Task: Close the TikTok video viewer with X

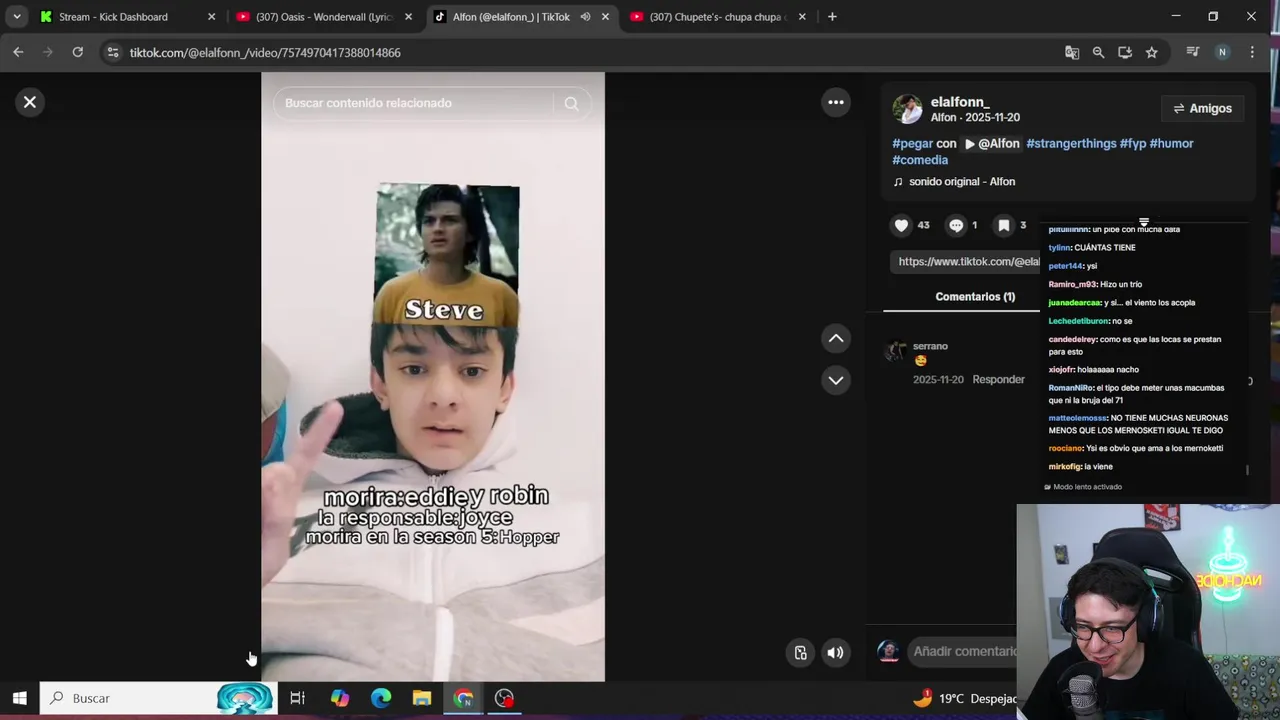Action: (x=30, y=102)
